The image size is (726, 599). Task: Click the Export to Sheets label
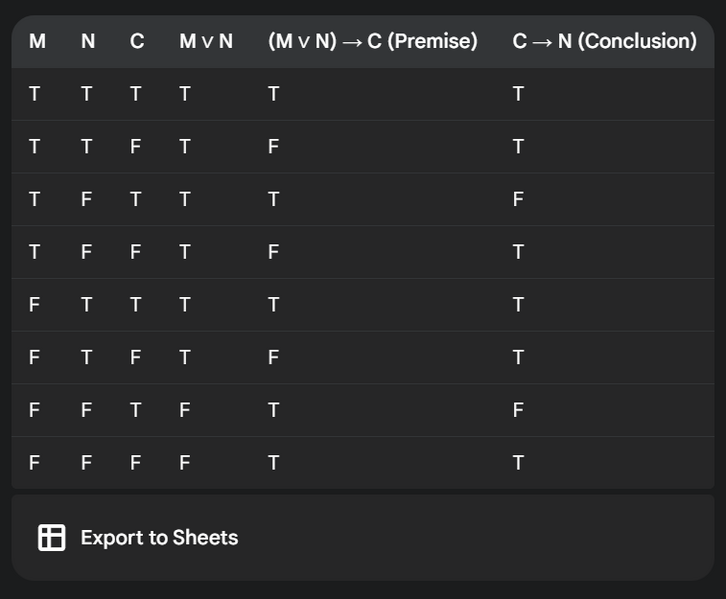click(x=159, y=538)
